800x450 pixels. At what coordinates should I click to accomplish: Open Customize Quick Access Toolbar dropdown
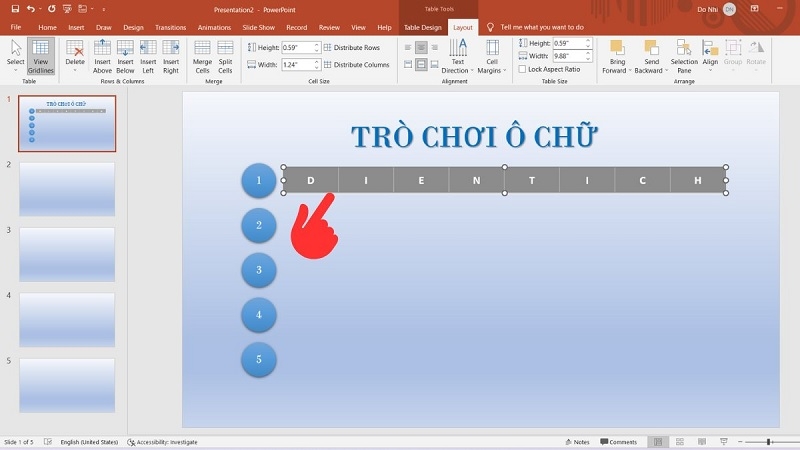(104, 9)
